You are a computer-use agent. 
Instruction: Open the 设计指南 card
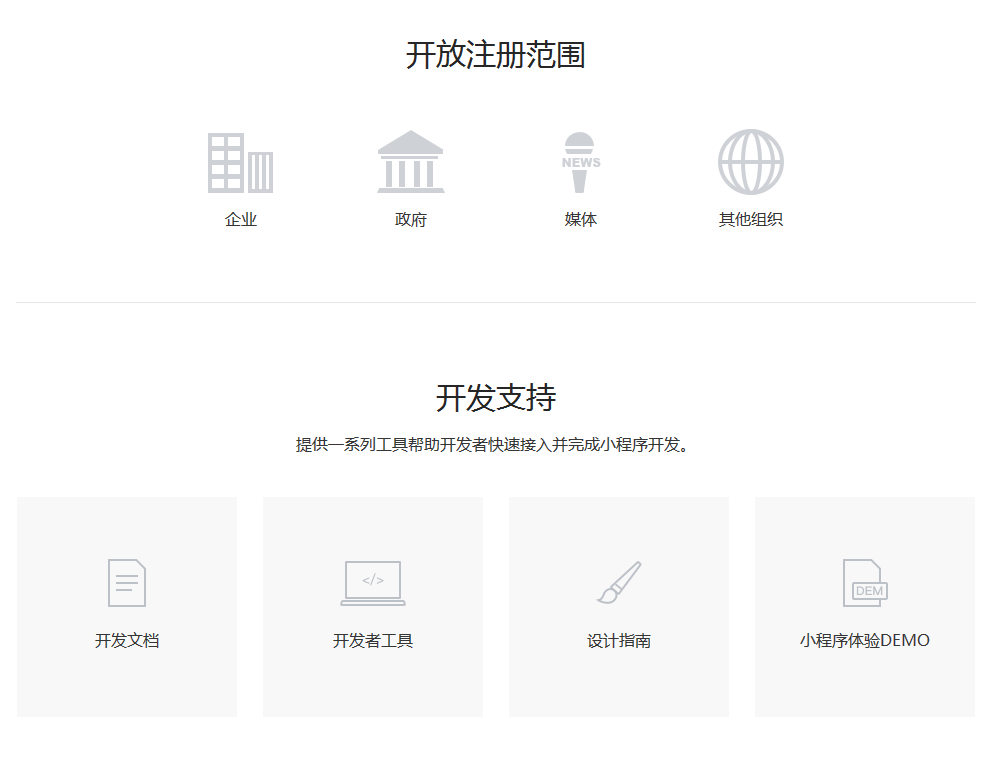click(x=619, y=606)
